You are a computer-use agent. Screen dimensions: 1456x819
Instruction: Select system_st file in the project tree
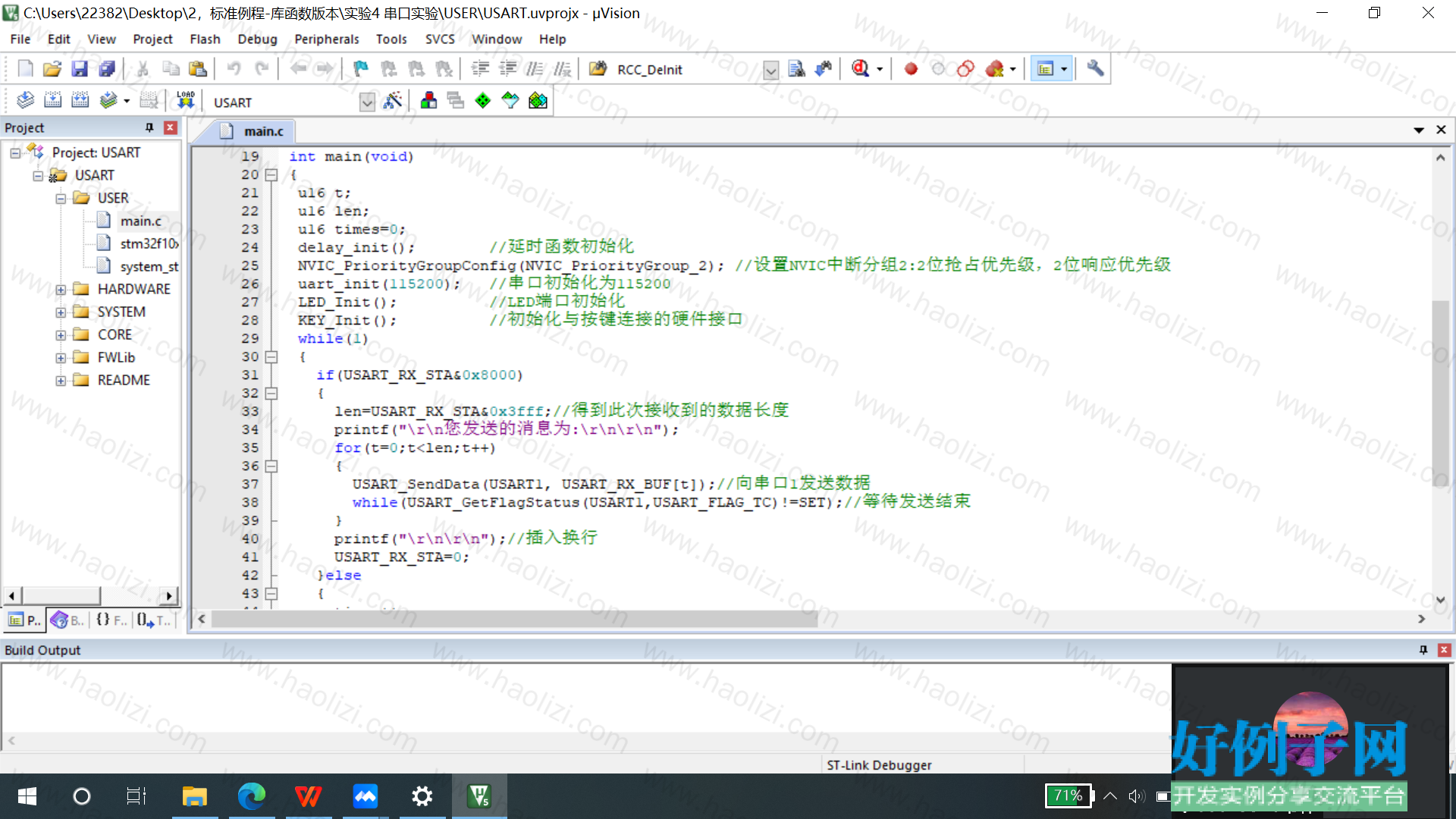pos(149,266)
